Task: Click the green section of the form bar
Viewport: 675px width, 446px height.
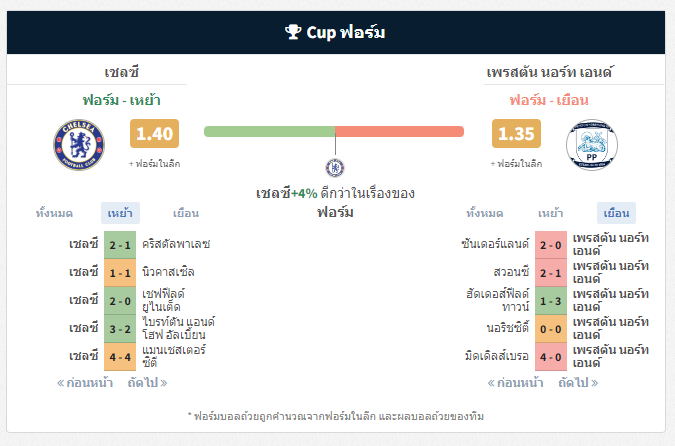Action: pyautogui.click(x=269, y=131)
